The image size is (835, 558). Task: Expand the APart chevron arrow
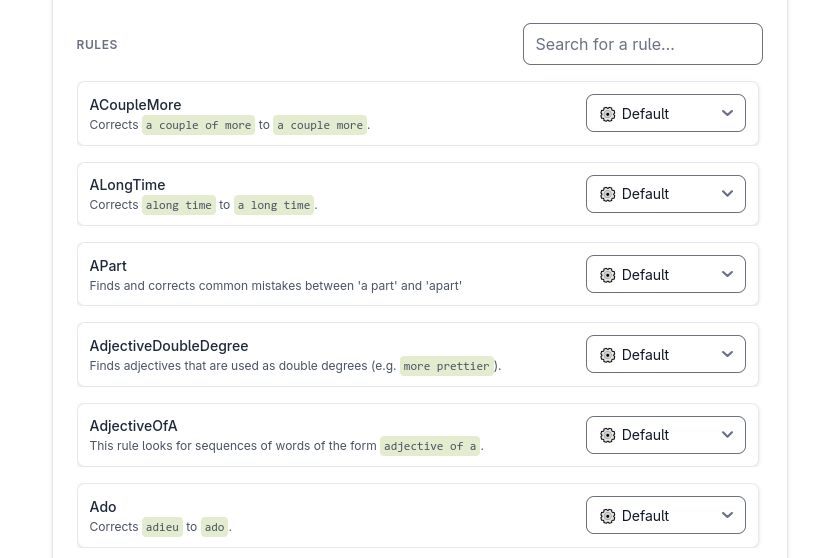[727, 274]
